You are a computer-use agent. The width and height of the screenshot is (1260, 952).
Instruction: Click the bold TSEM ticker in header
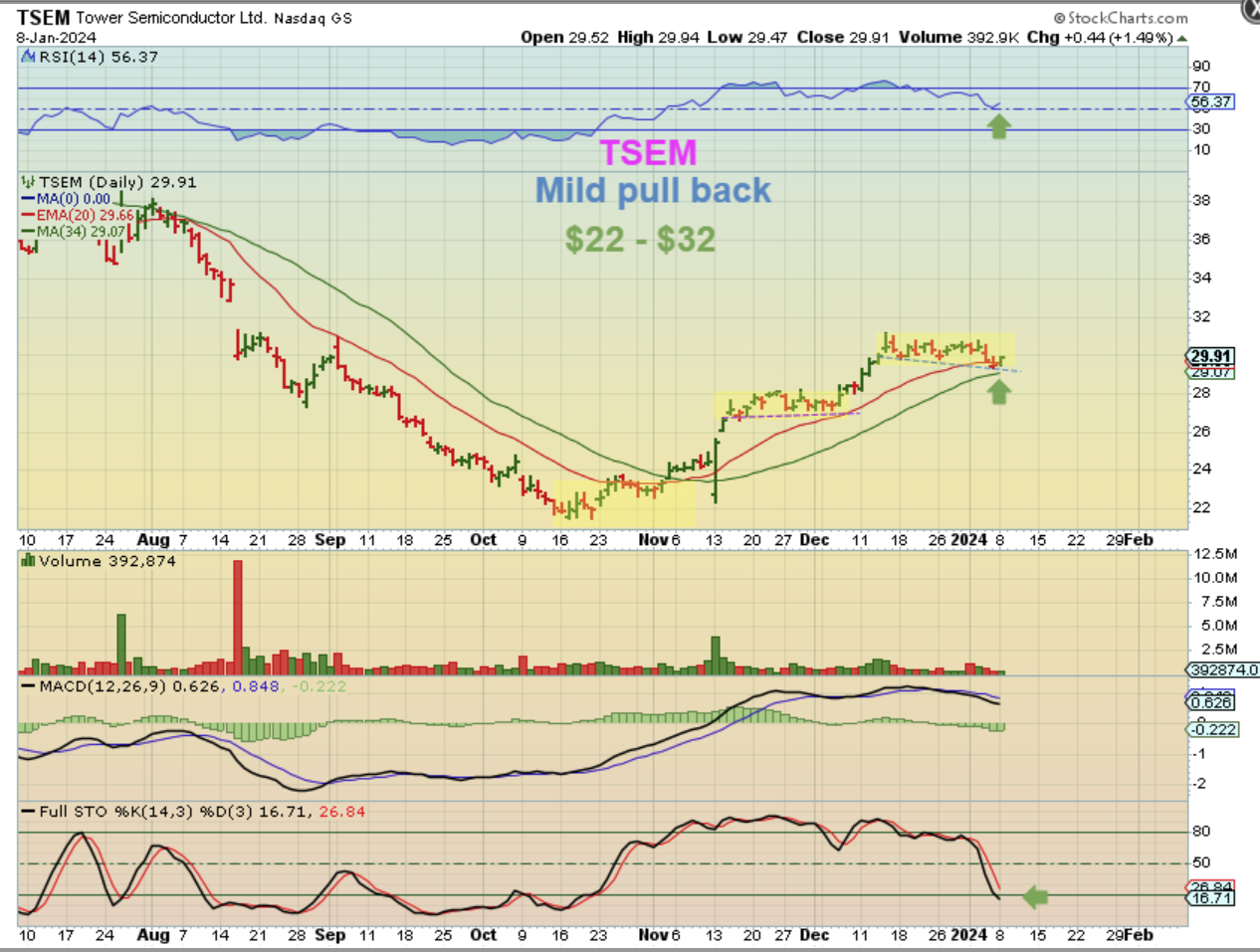point(44,18)
